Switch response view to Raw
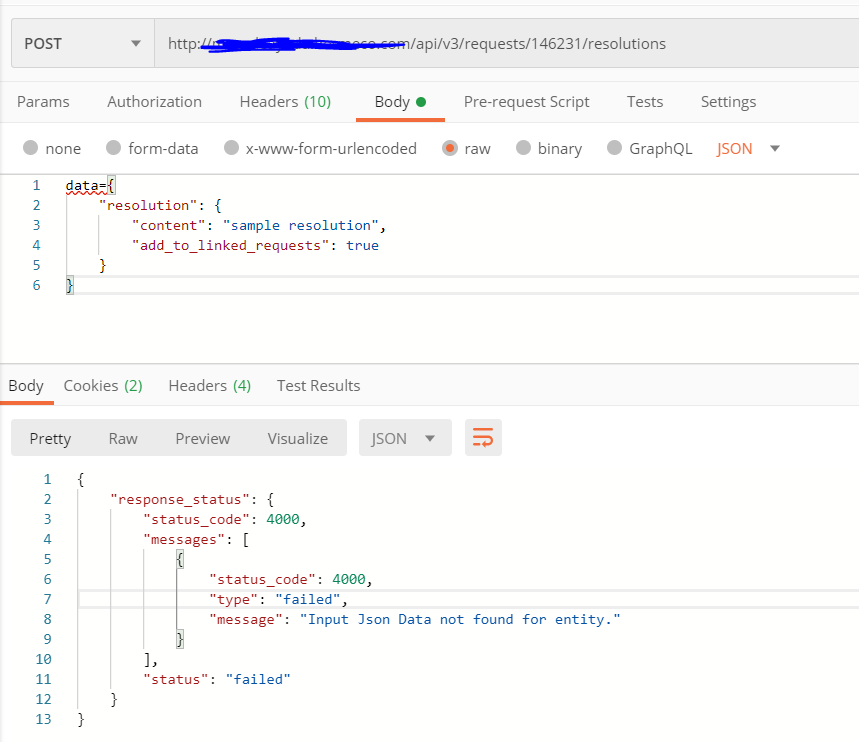 point(123,438)
